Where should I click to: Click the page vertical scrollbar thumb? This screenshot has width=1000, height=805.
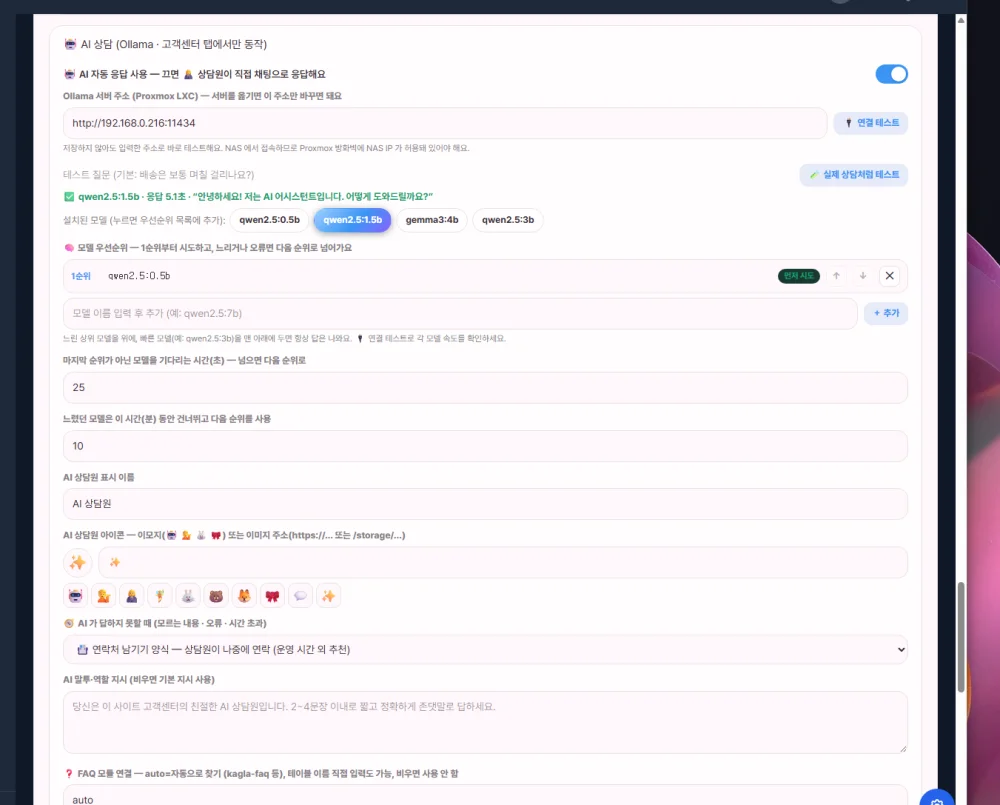[960, 637]
